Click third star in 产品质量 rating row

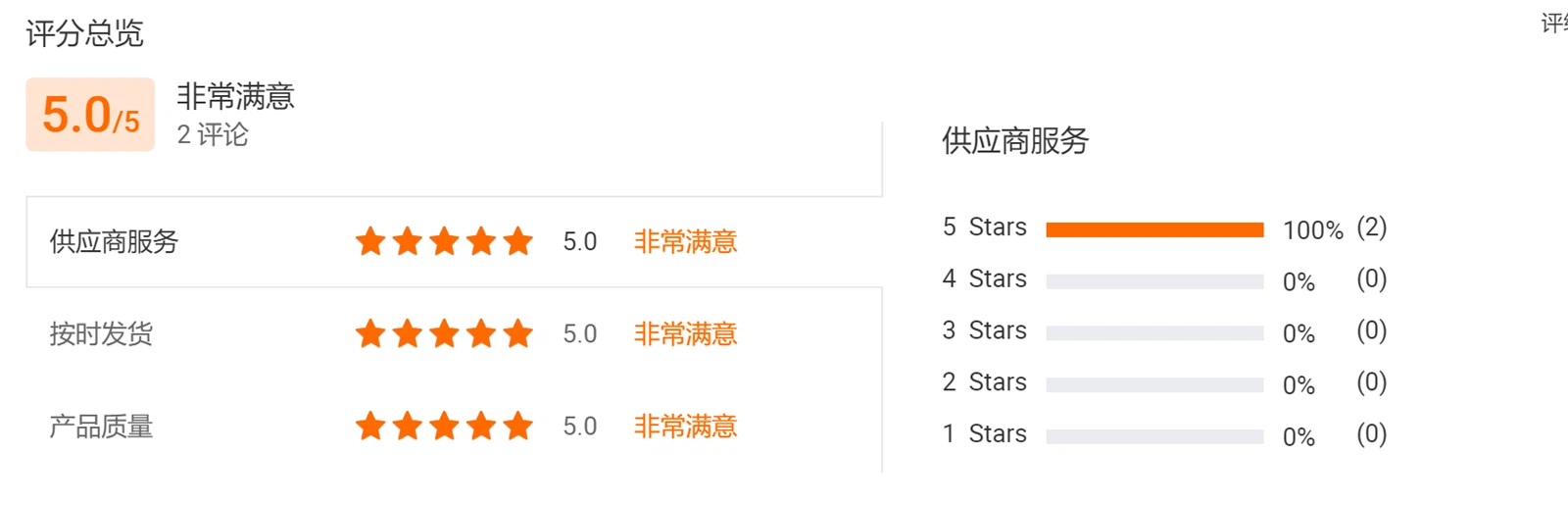tap(444, 427)
